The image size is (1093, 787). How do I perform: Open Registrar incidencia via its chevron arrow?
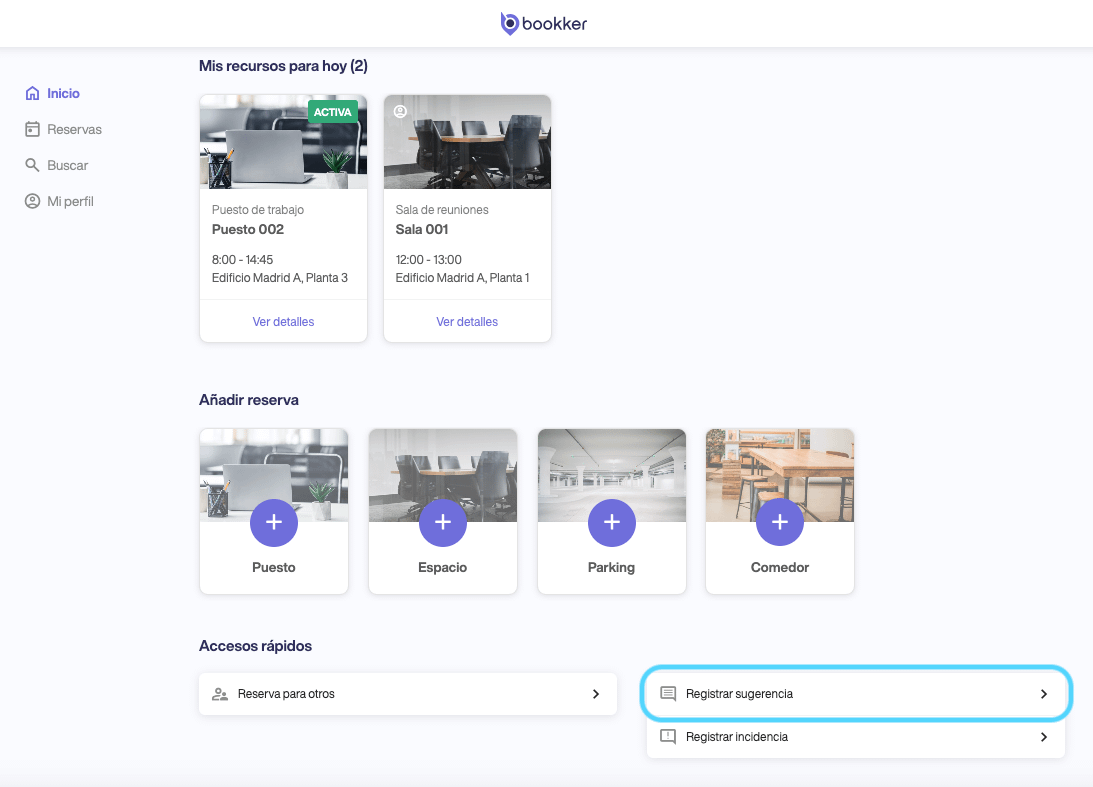1044,737
